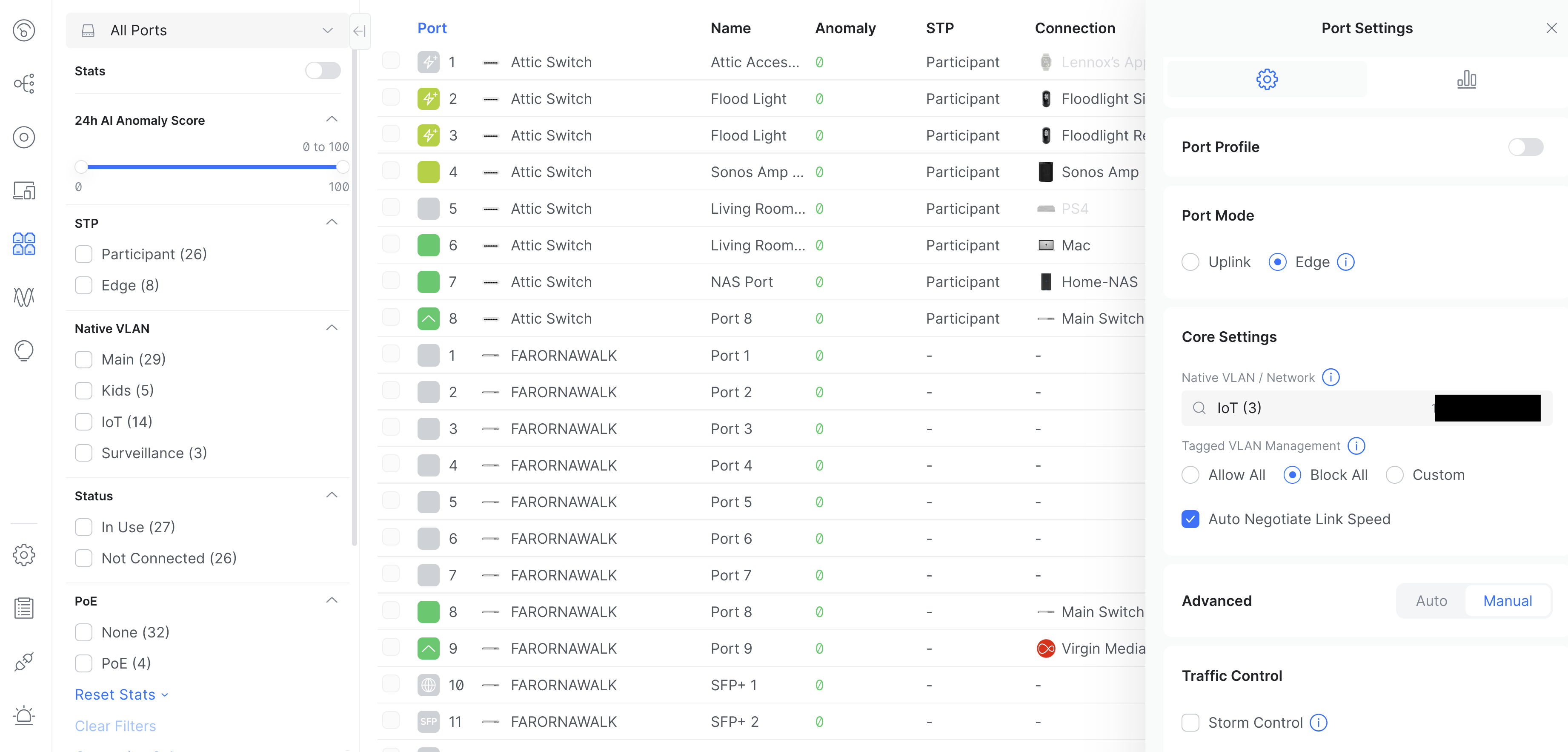1568x752 pixels.
Task: Open the Radios waveform icon
Action: point(24,297)
